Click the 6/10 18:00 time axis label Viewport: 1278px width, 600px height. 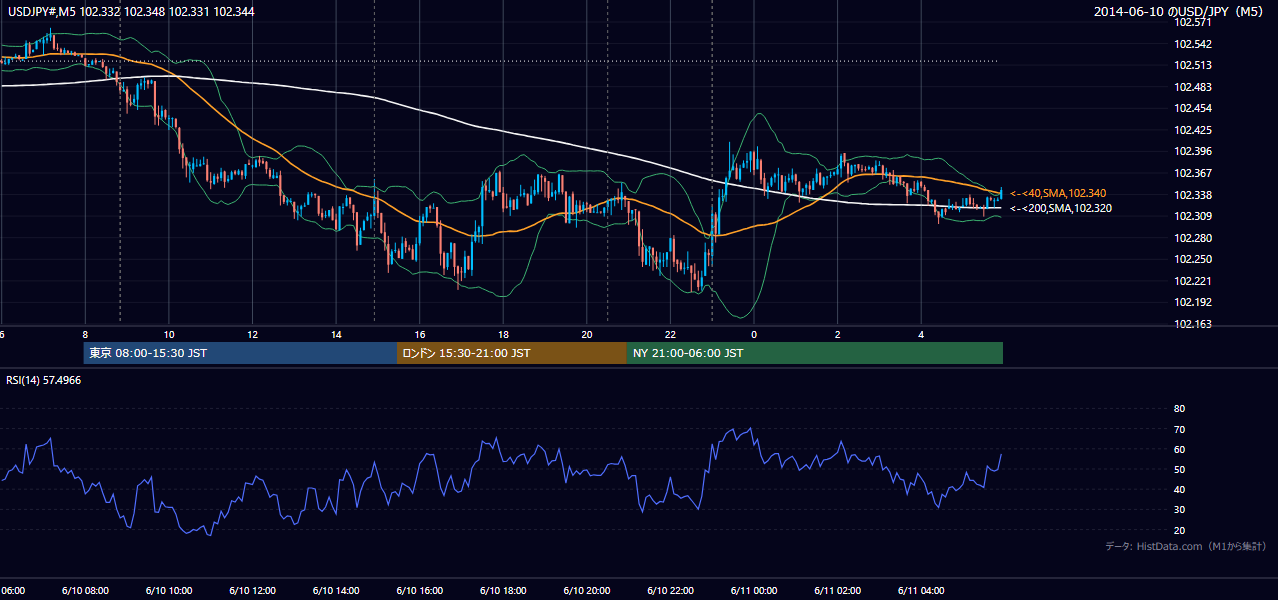(503, 591)
